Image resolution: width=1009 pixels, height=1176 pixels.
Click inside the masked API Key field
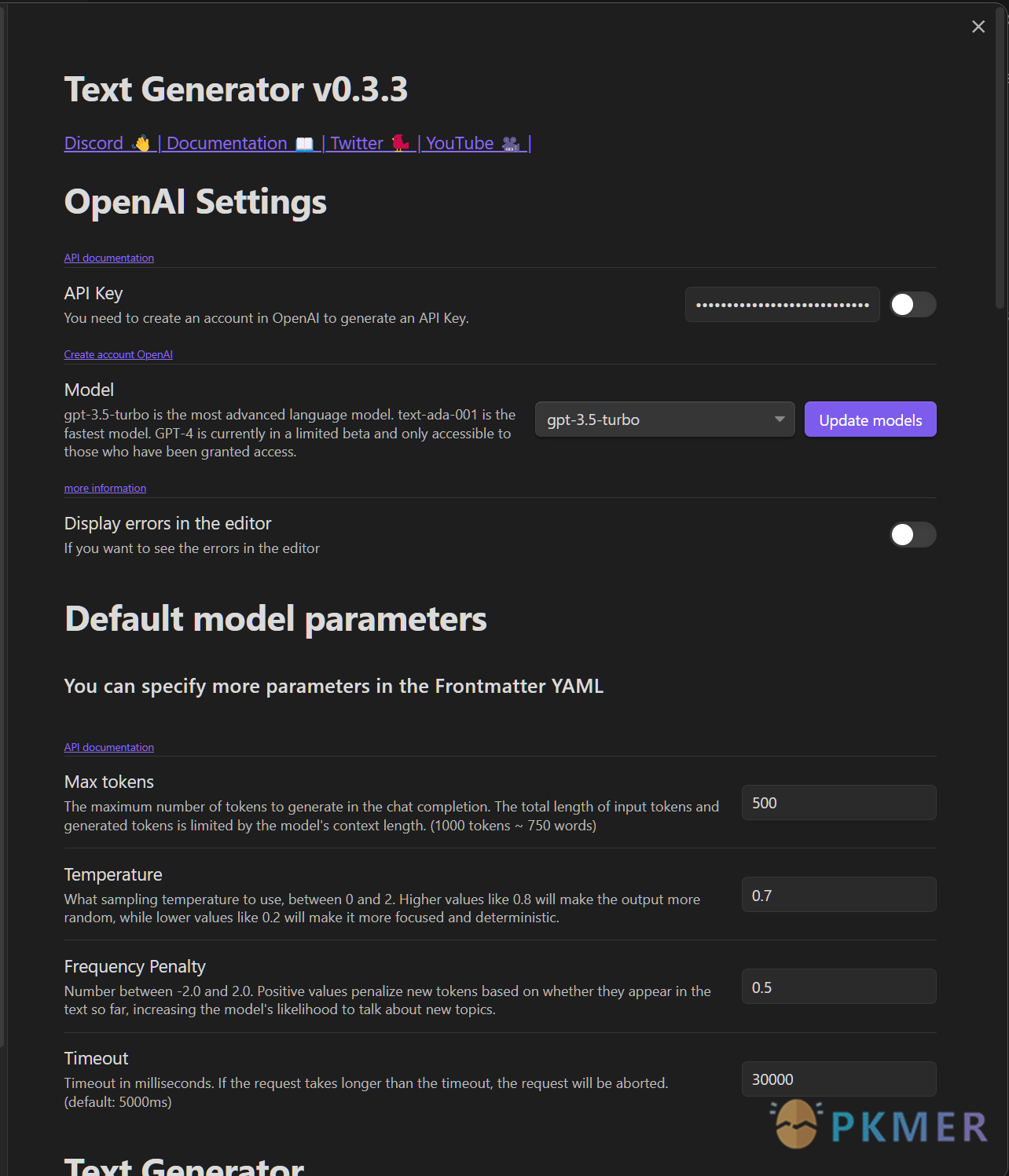coord(782,305)
